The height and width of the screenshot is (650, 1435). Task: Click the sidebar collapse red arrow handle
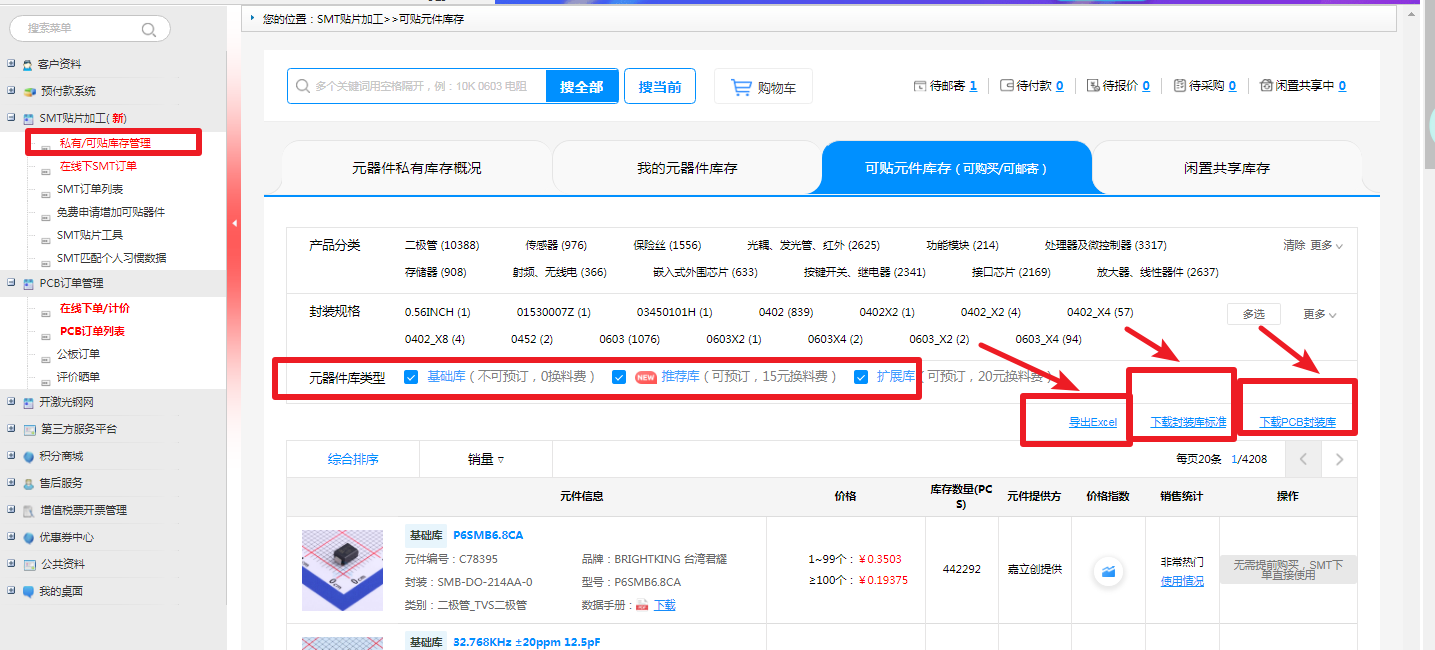click(234, 223)
